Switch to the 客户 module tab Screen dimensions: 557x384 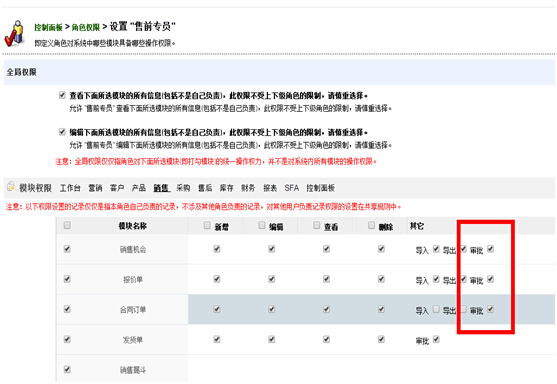117,188
